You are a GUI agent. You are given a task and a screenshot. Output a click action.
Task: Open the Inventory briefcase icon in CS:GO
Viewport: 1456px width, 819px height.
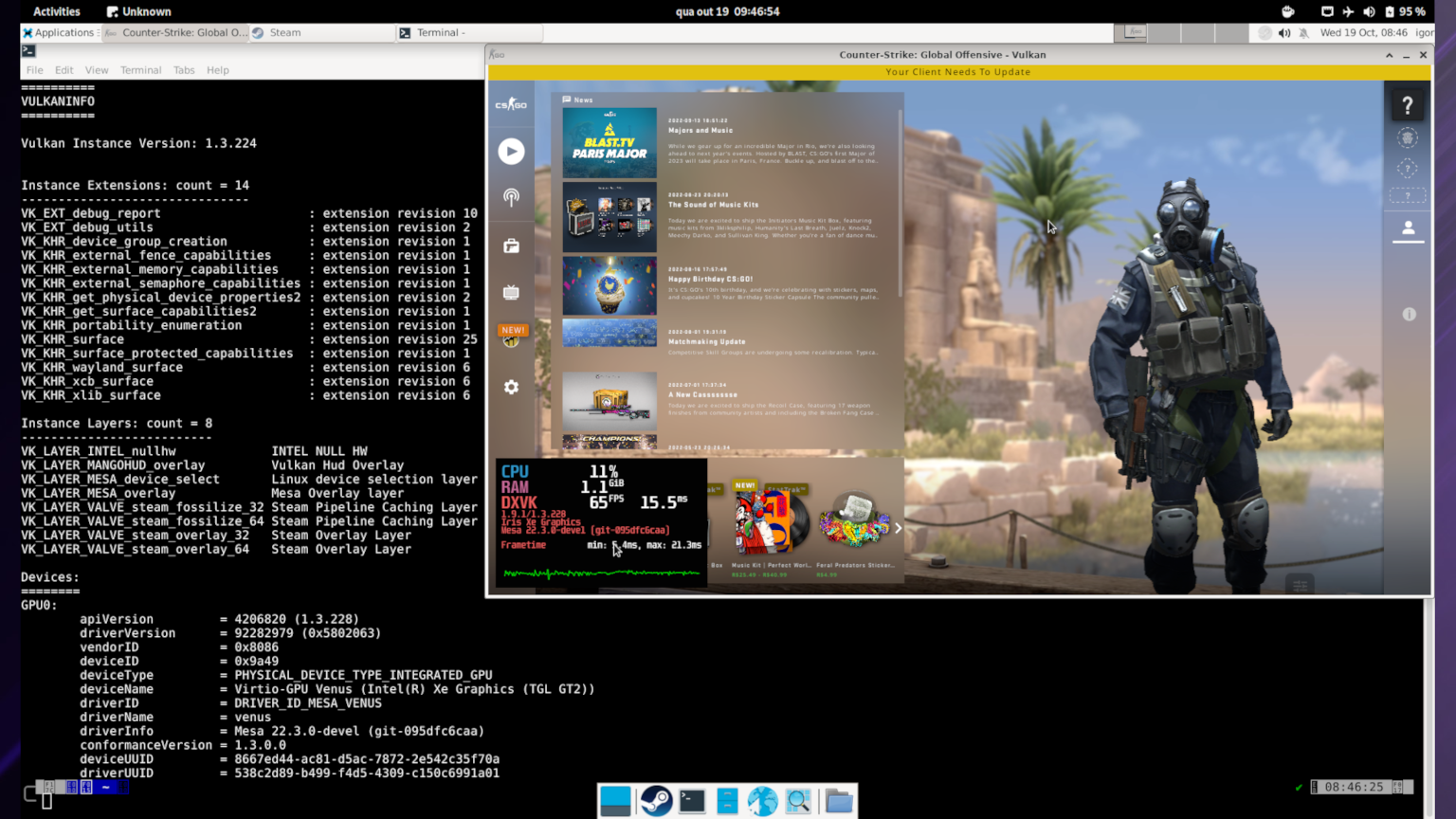coord(511,246)
